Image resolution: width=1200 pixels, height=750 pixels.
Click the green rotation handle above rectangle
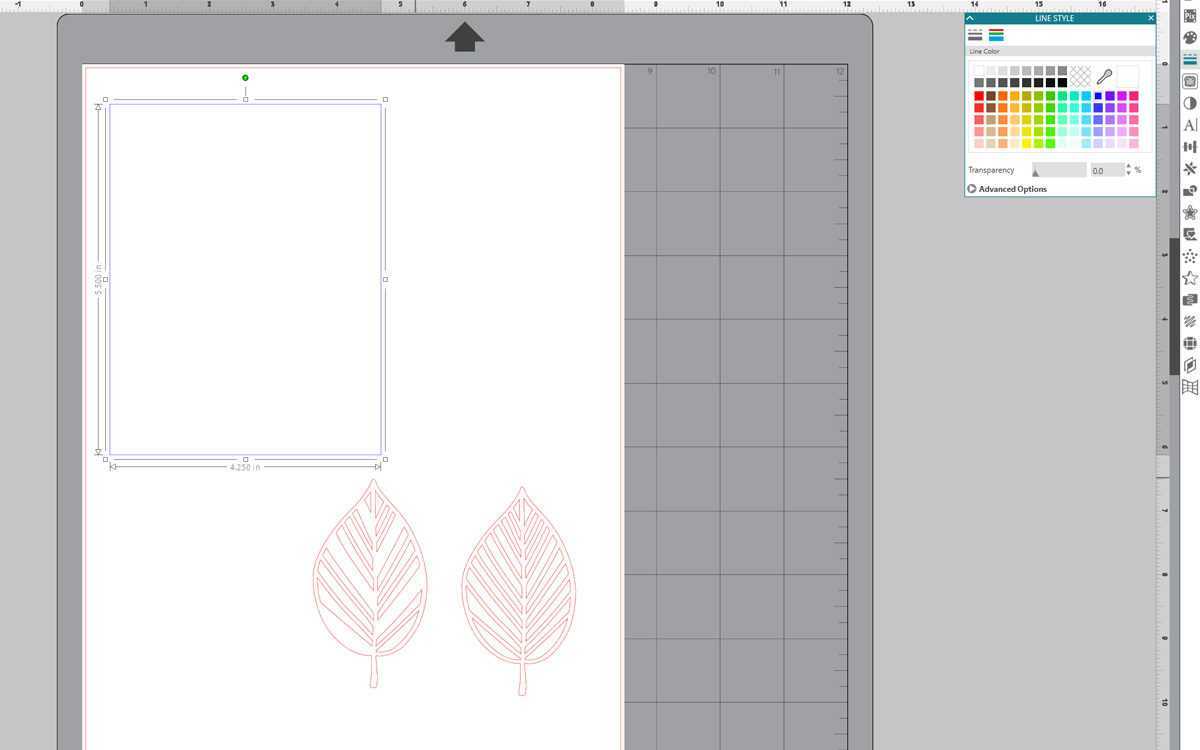pos(245,77)
